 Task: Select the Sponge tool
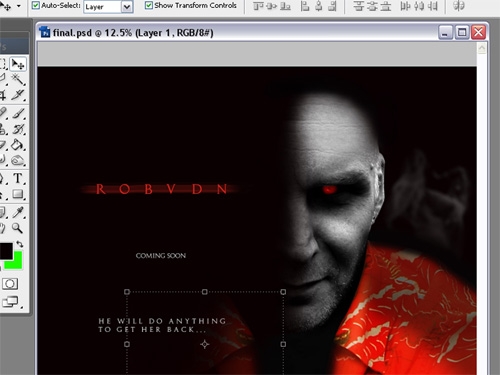(18, 161)
